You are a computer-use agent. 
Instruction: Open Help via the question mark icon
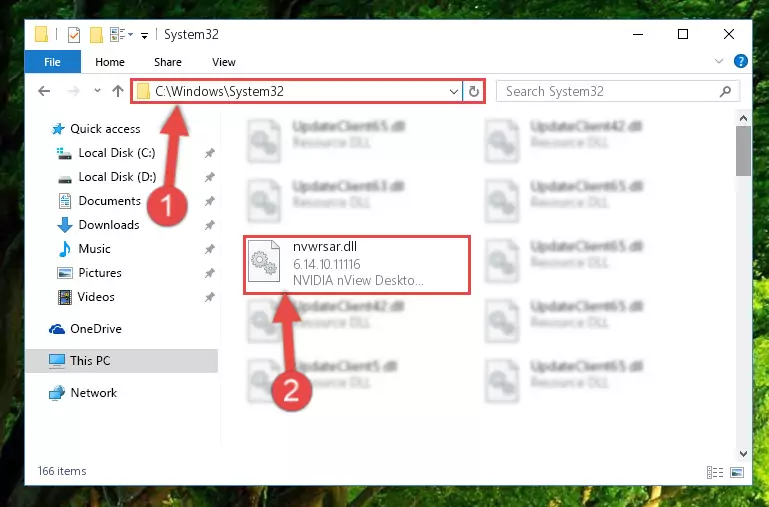[x=741, y=61]
